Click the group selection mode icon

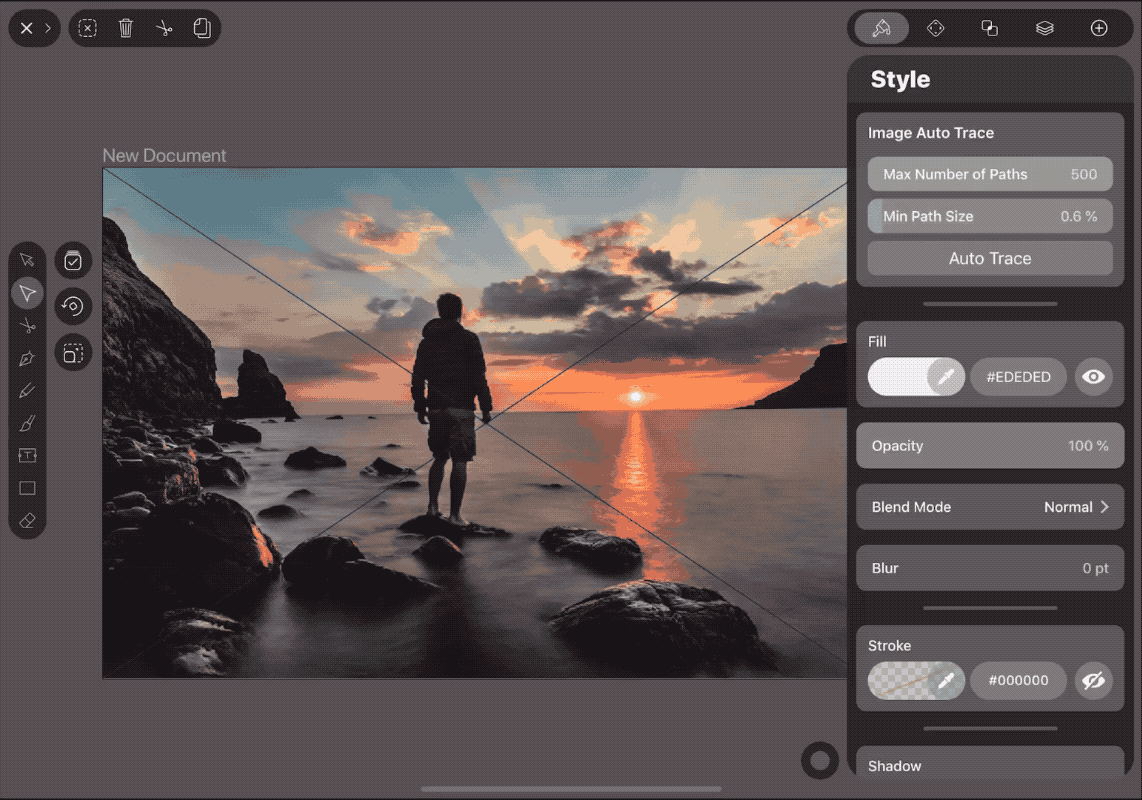point(73,353)
